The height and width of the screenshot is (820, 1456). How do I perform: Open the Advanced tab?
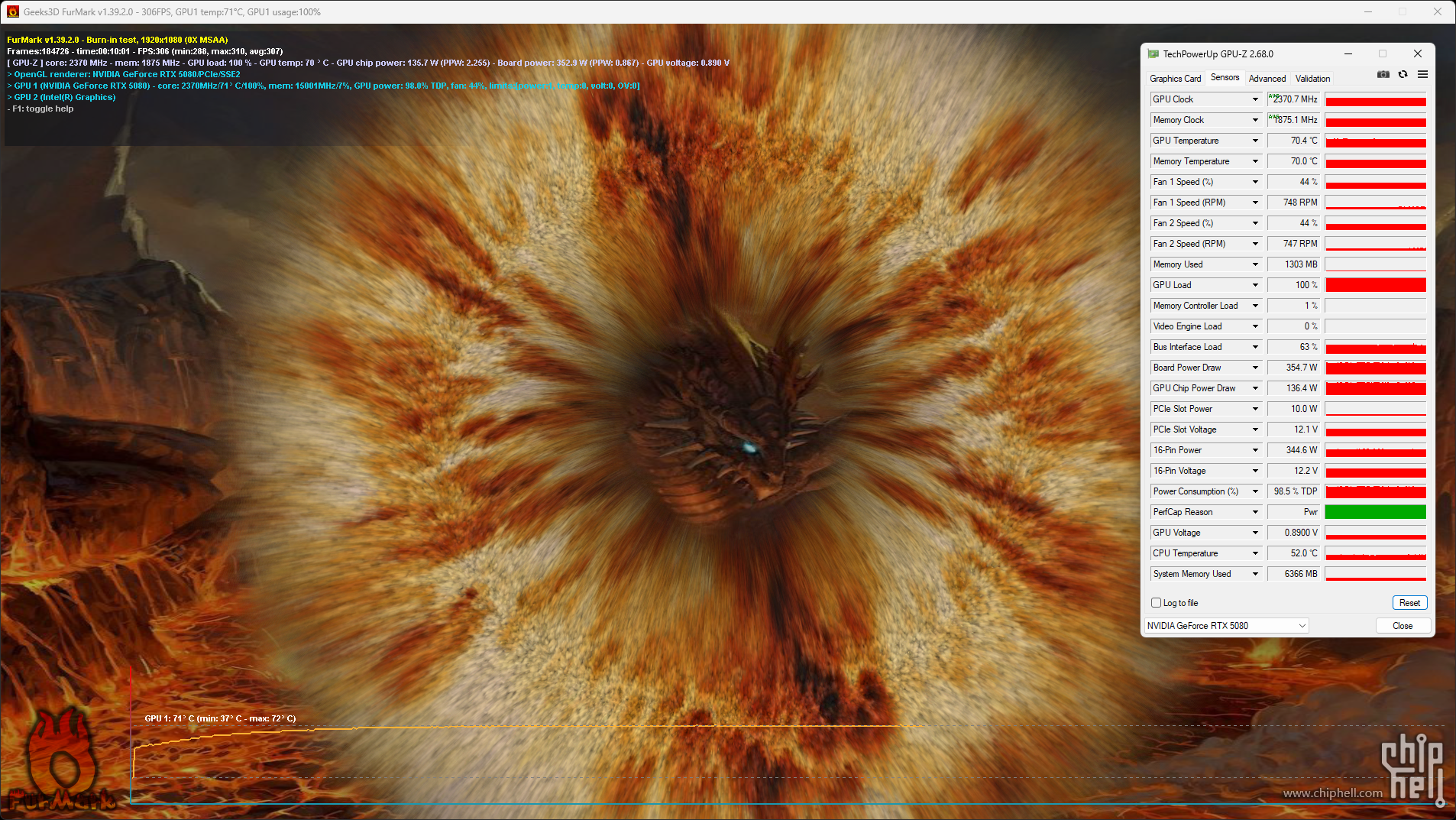[x=1267, y=78]
